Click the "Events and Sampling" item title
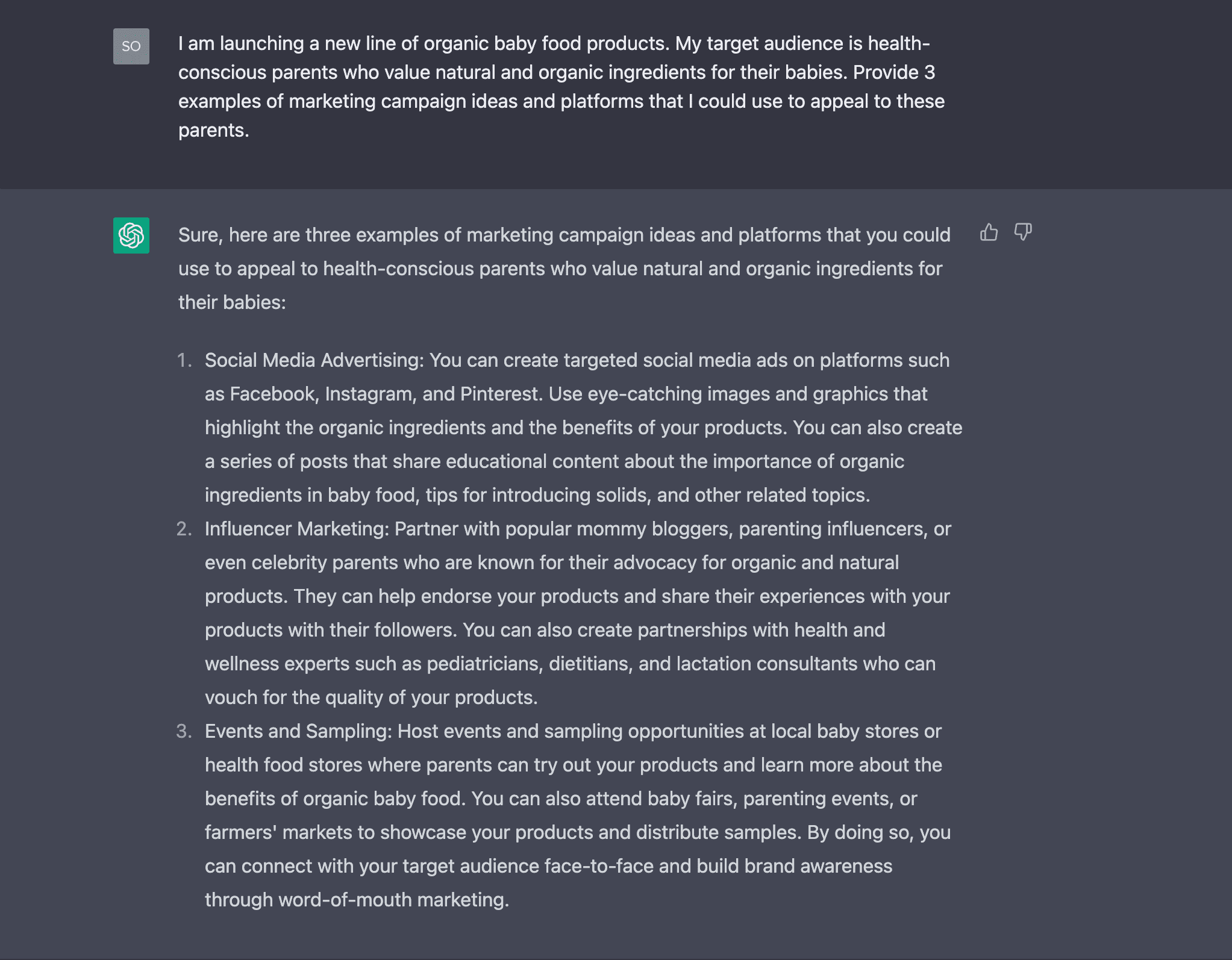 pos(298,731)
